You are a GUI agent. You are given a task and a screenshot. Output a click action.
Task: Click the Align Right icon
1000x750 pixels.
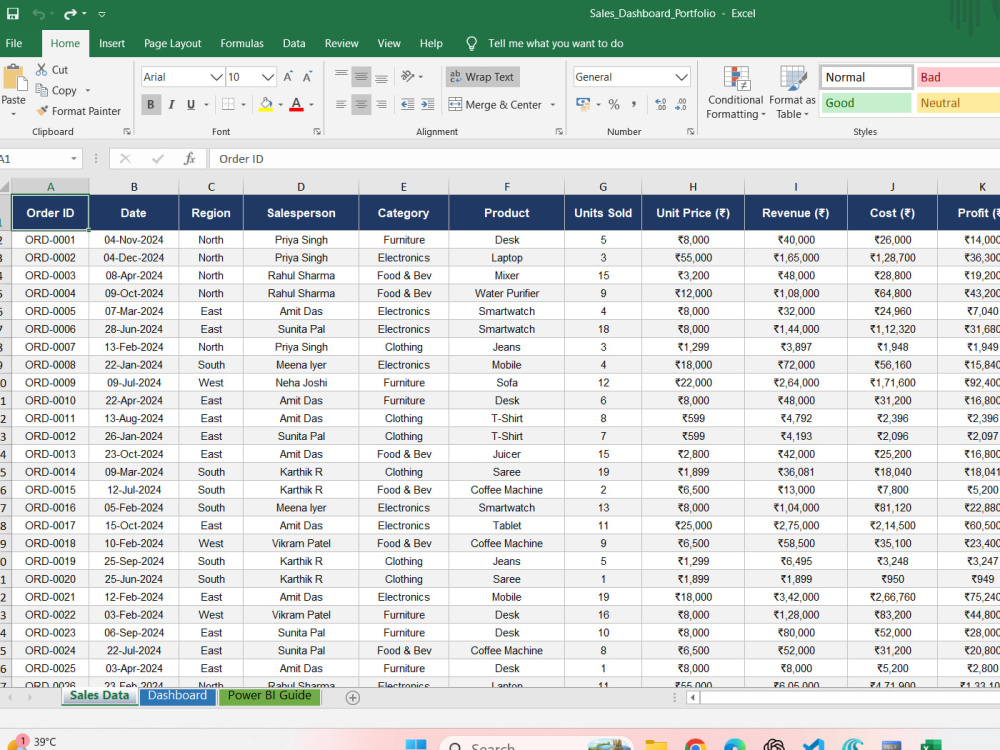tap(381, 104)
